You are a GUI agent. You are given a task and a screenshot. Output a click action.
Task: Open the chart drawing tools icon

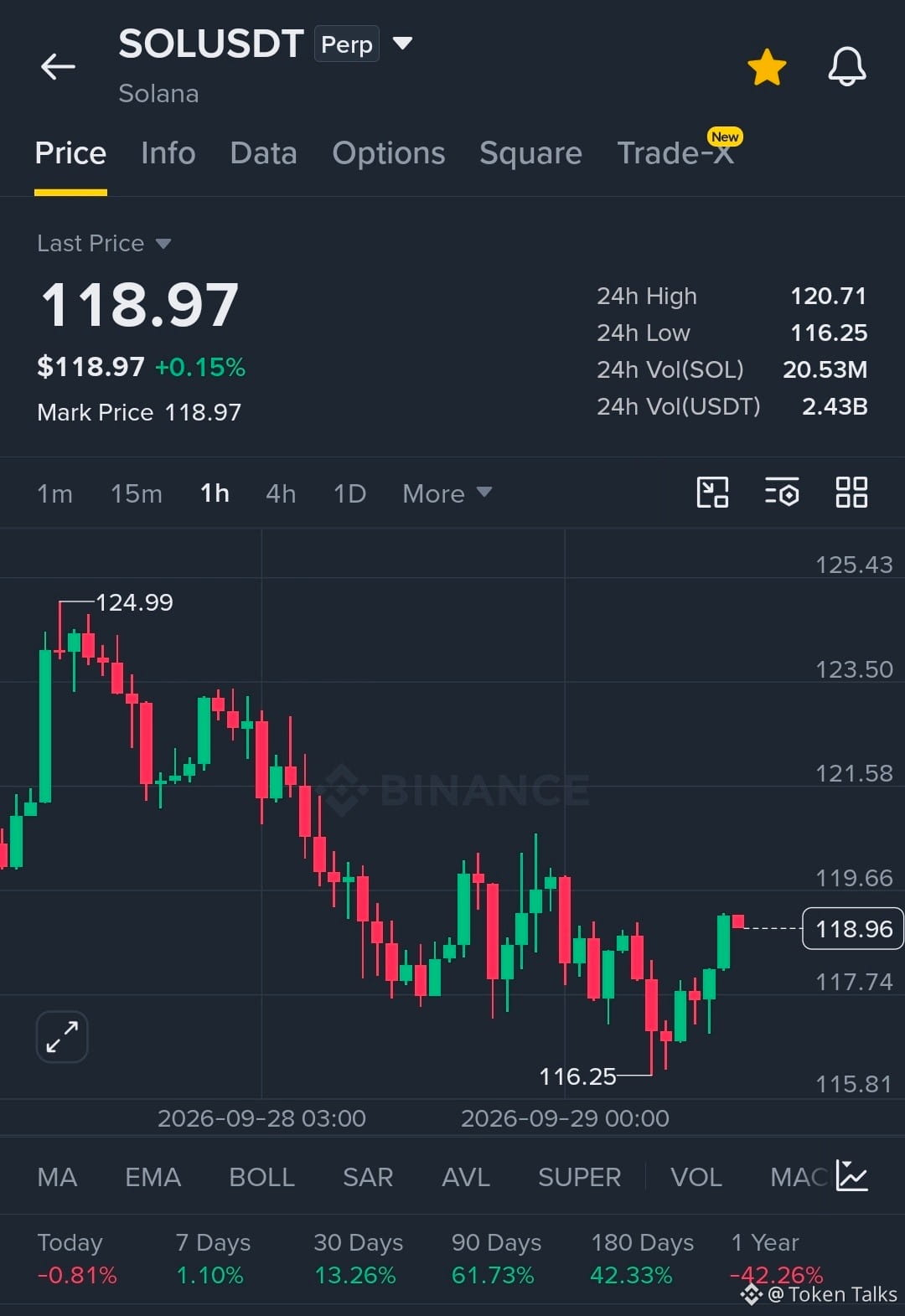coord(712,493)
